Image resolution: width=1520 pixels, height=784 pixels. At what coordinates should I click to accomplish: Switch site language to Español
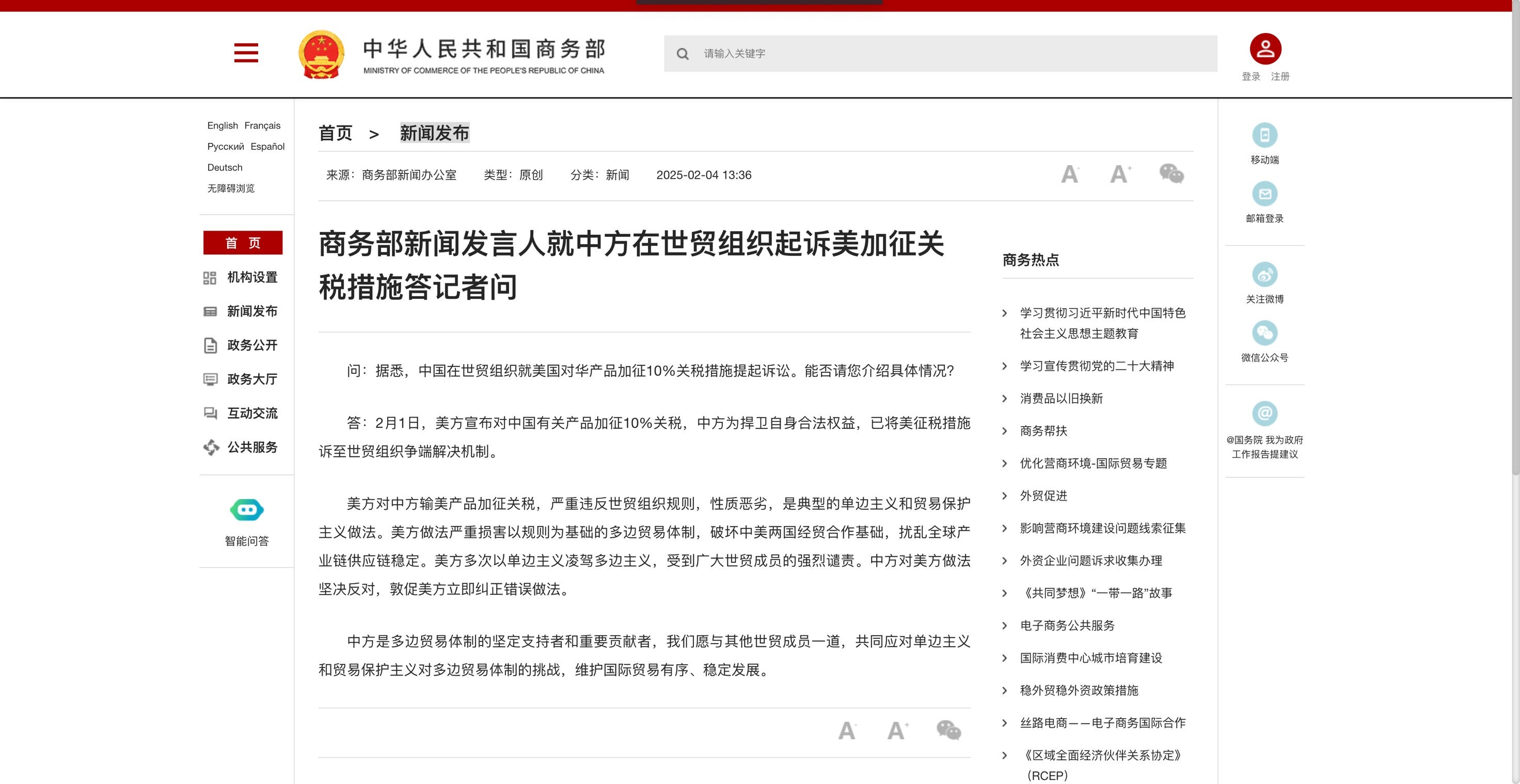(x=267, y=147)
